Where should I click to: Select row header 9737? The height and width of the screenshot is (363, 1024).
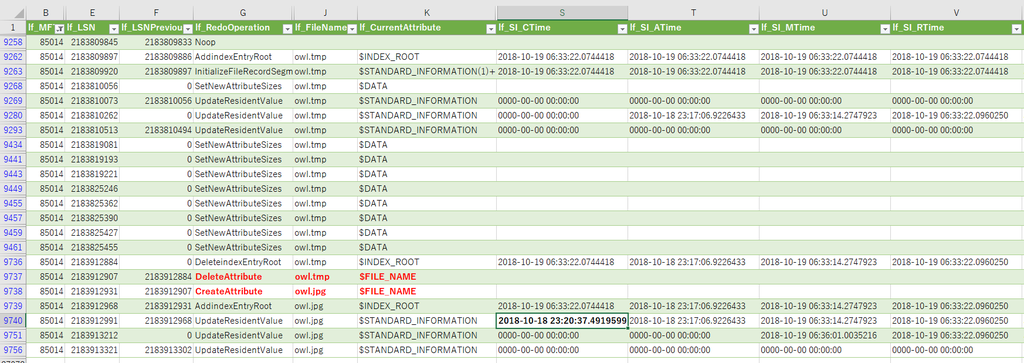(x=13, y=276)
